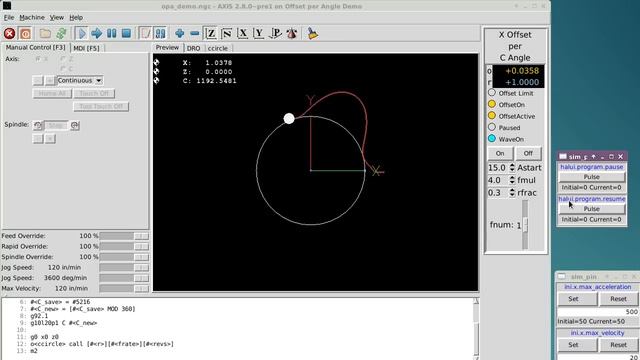Select the rotated Z view icon
This screenshot has height=360, width=640.
point(227,33)
